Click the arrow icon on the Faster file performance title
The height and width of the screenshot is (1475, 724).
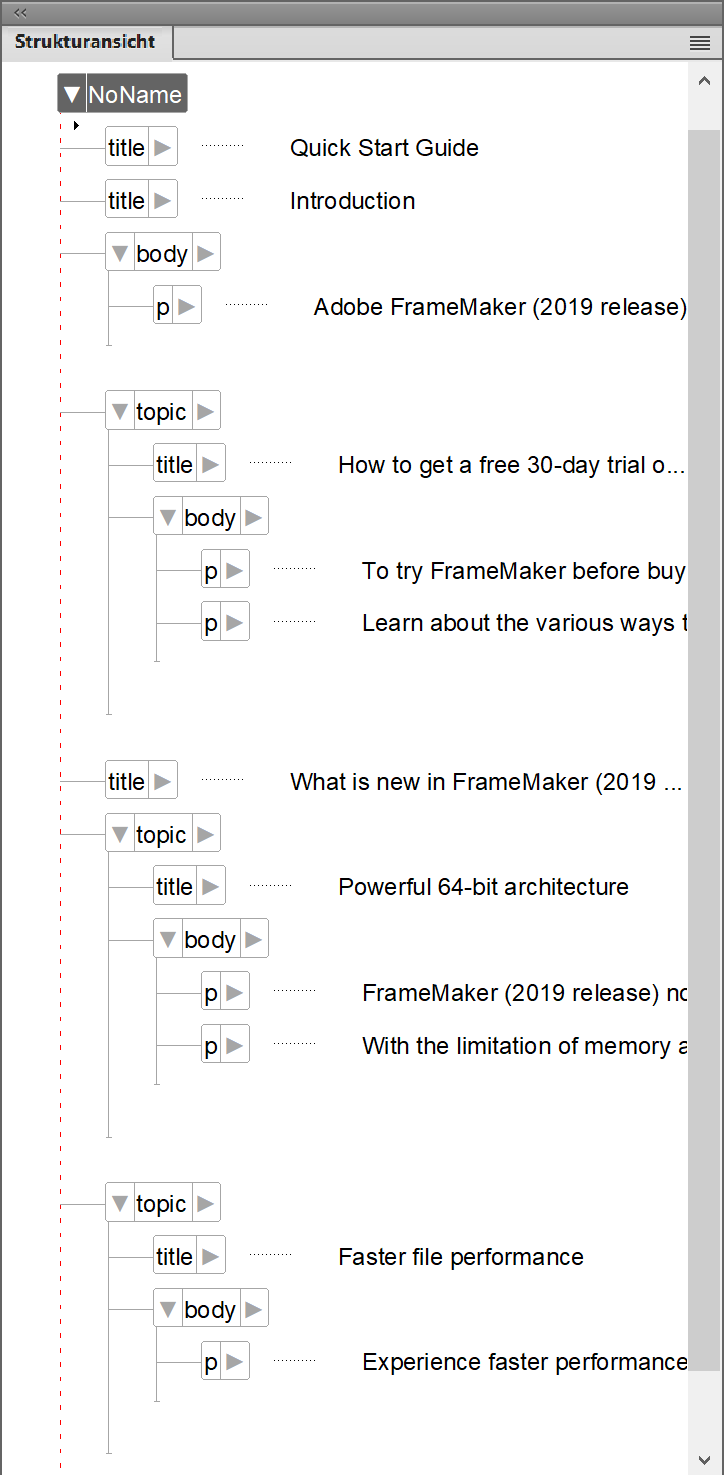click(x=211, y=1255)
